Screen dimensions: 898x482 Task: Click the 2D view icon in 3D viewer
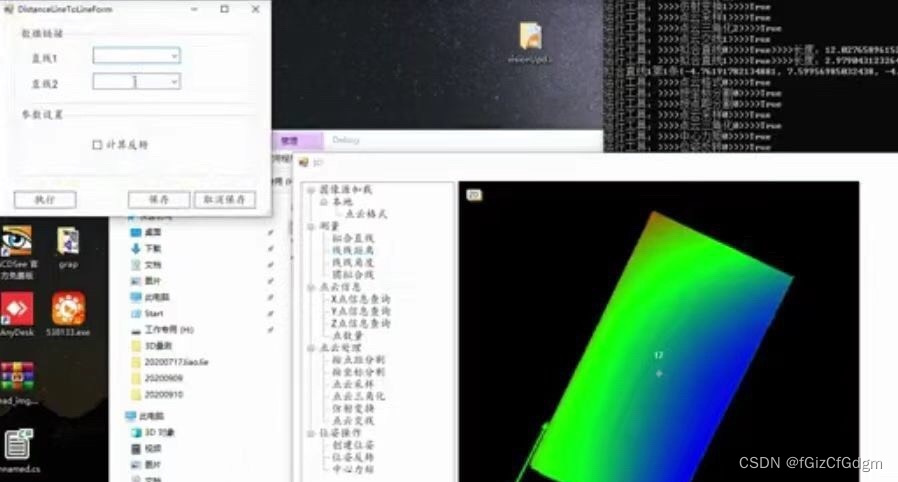pyautogui.click(x=474, y=195)
